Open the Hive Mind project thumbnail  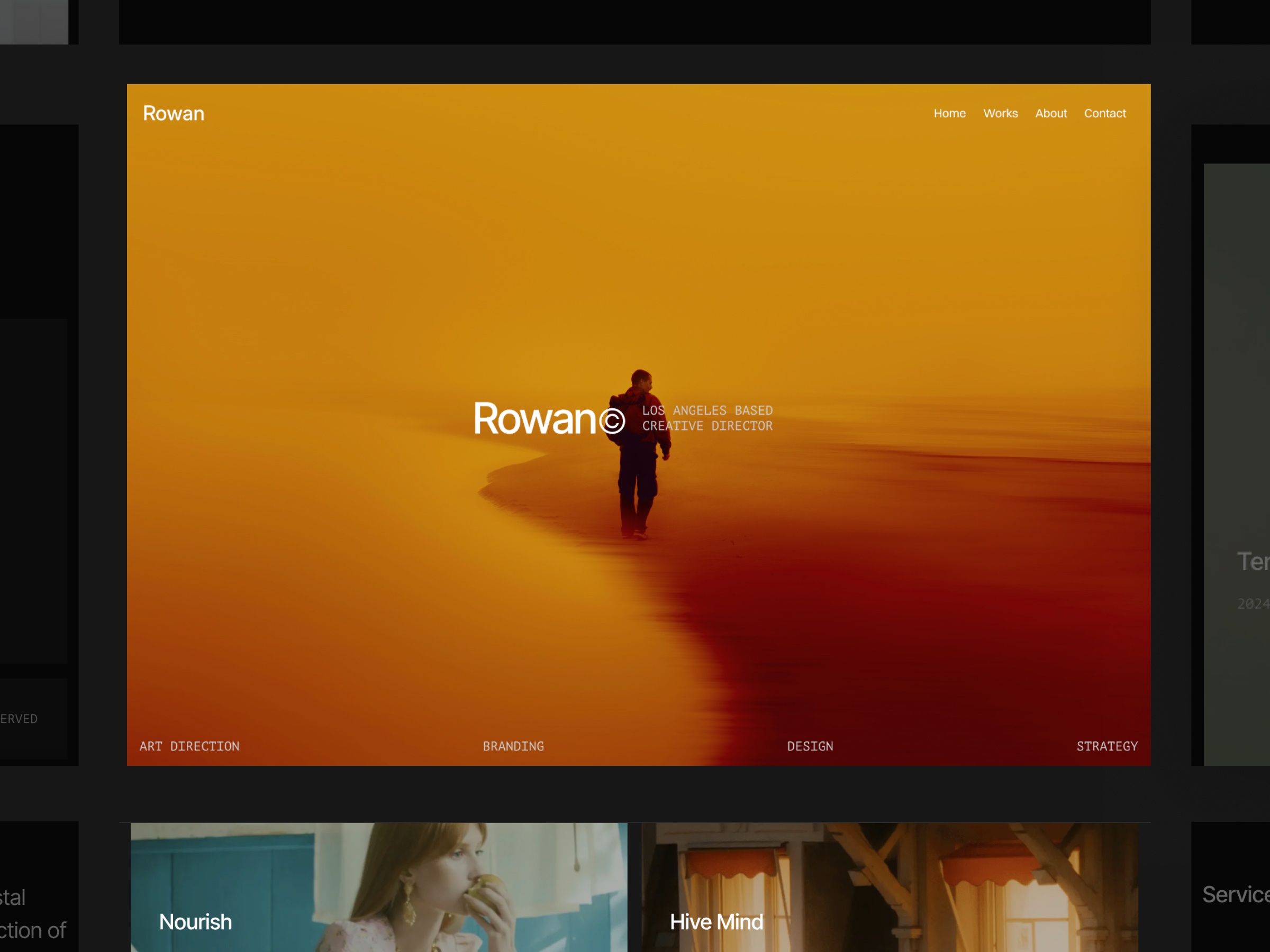coord(890,886)
